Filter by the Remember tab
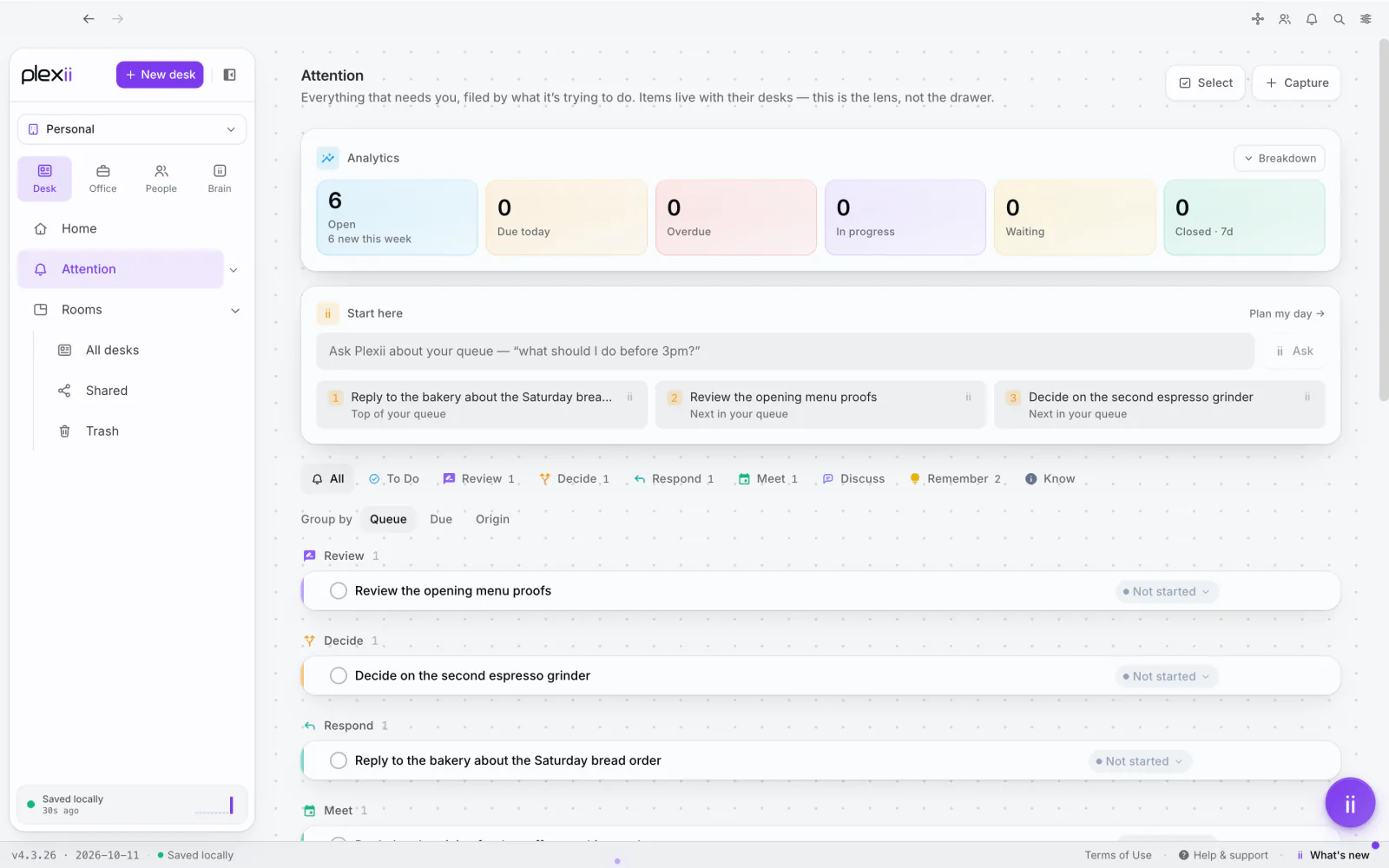 coord(955,479)
